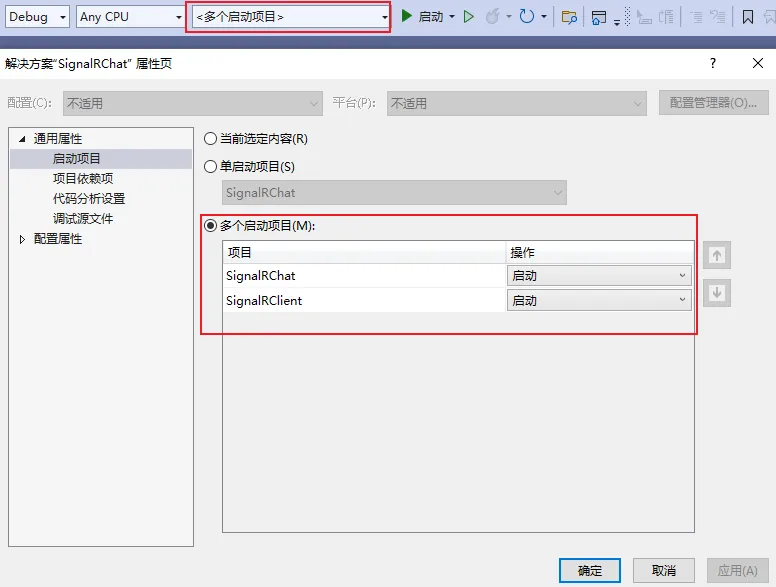The height and width of the screenshot is (587, 776).
Task: Select 启动项目 in the tree
Action: [x=76, y=158]
